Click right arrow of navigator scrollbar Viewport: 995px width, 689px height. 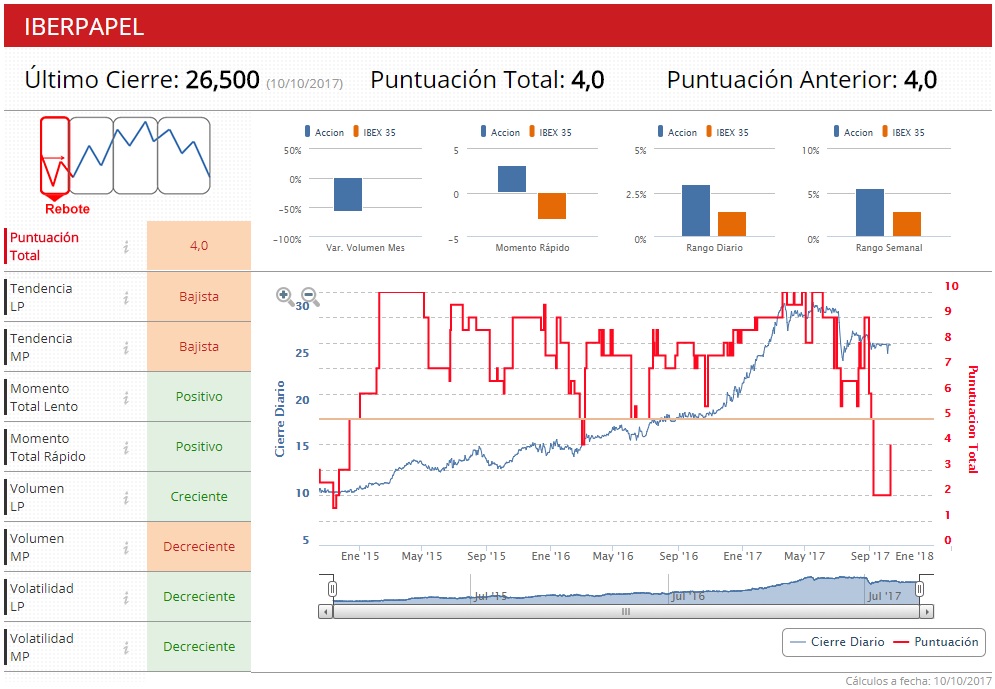[x=926, y=612]
